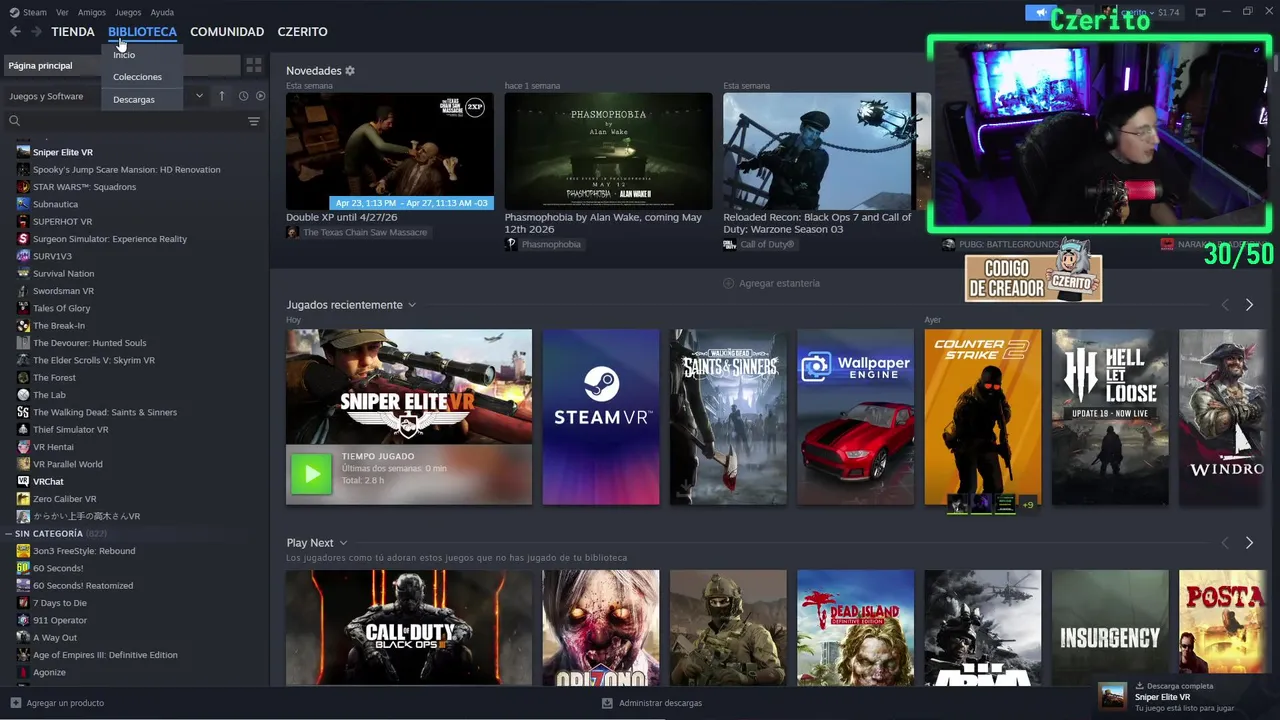Open the Counter-Strike 2 tile
This screenshot has width=1280, height=720.
pyautogui.click(x=982, y=417)
